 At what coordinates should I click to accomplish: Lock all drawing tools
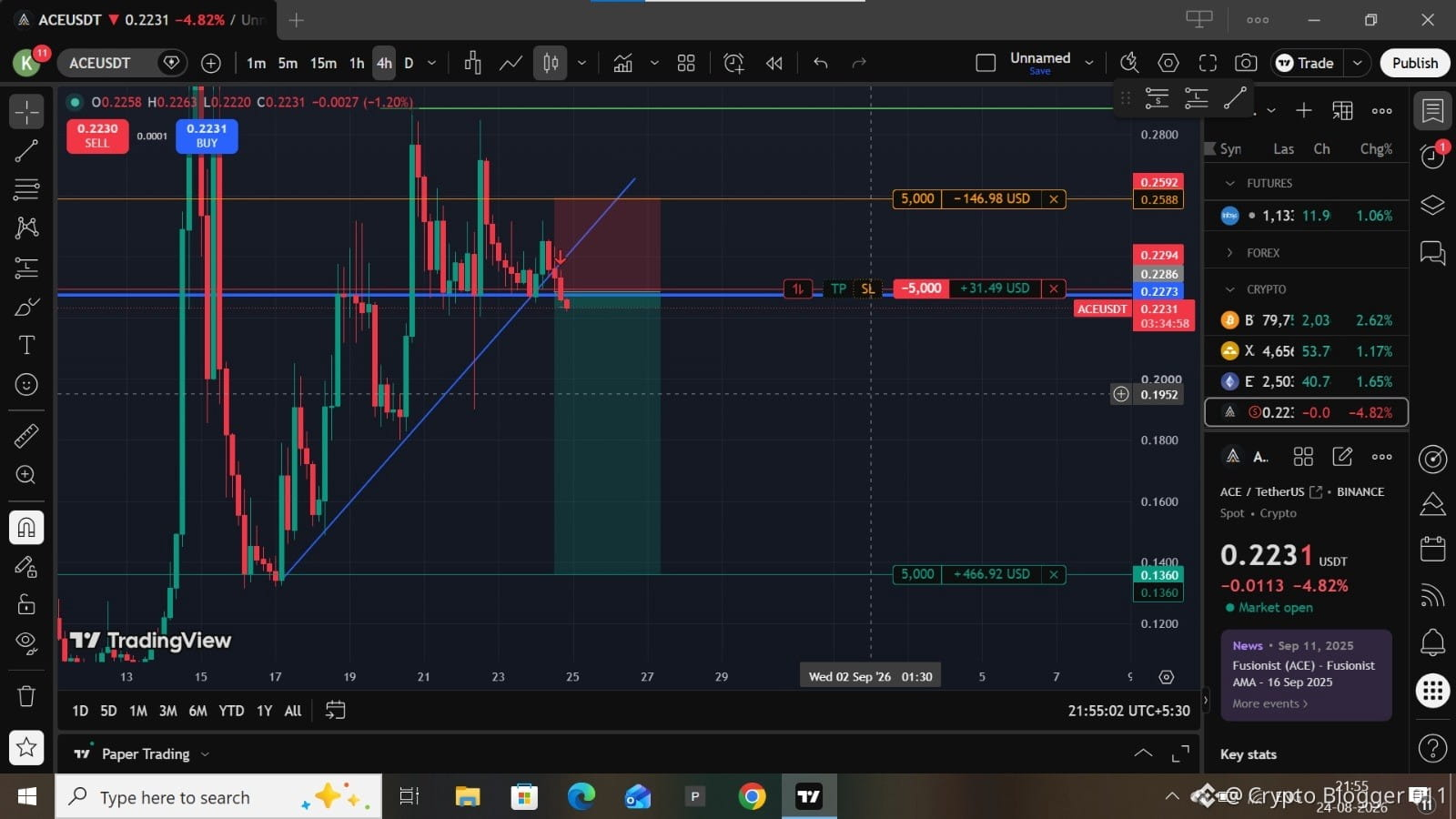(26, 605)
